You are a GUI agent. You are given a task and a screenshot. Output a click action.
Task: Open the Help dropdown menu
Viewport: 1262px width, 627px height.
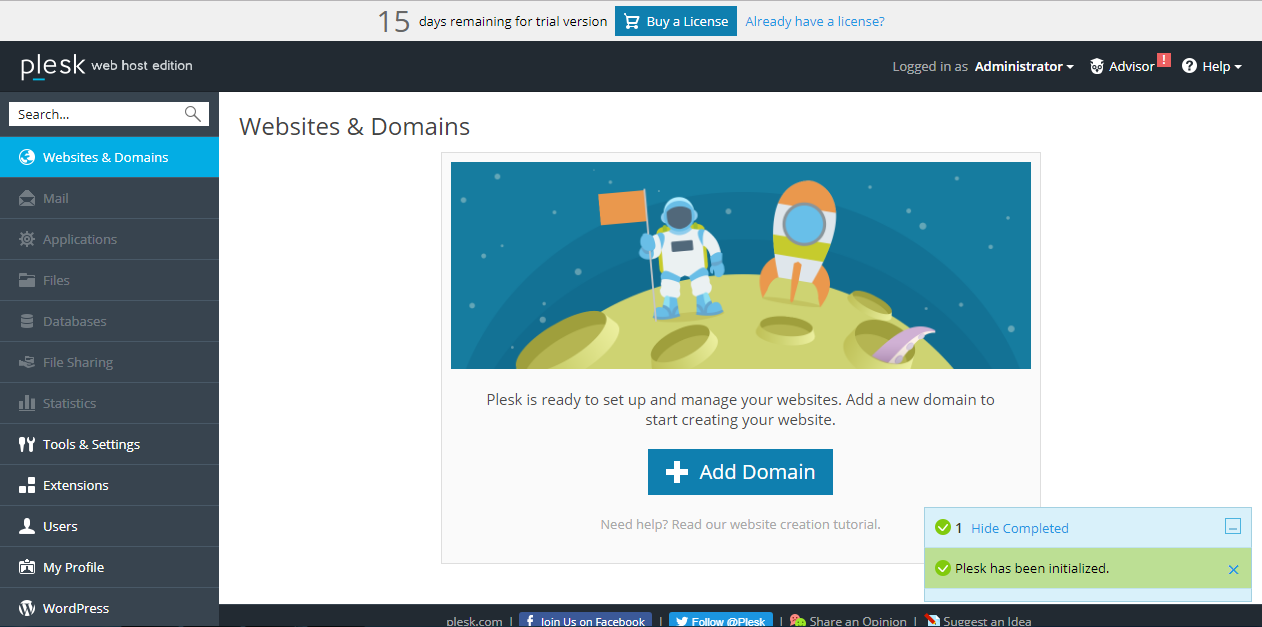coord(1212,66)
